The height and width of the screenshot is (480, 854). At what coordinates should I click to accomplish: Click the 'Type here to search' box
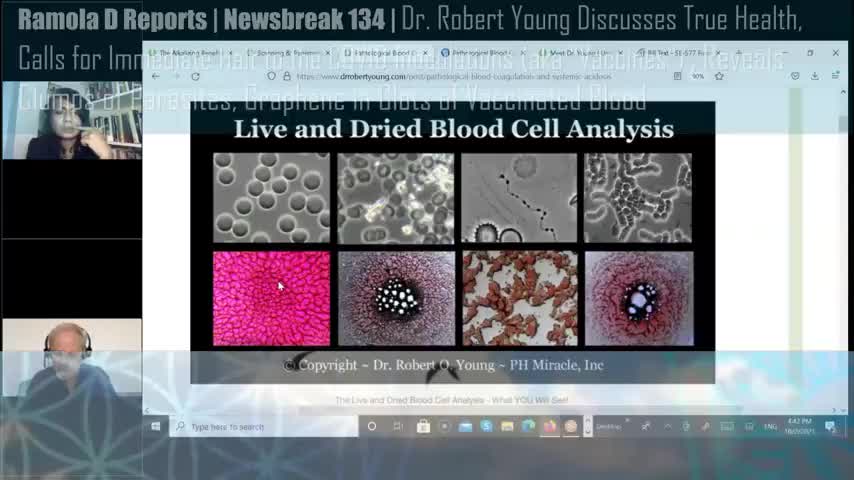264,427
